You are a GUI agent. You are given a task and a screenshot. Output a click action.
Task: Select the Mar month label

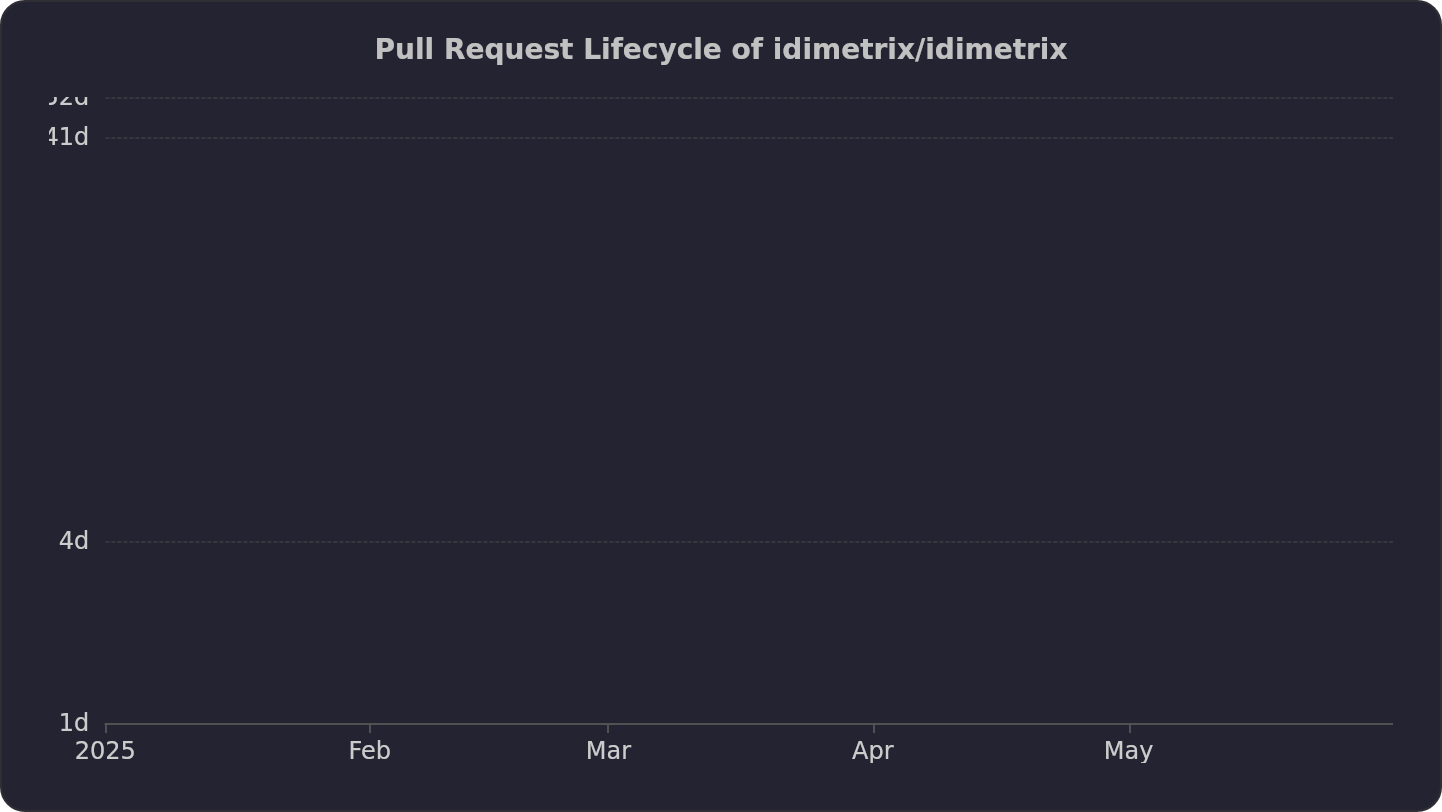[608, 751]
